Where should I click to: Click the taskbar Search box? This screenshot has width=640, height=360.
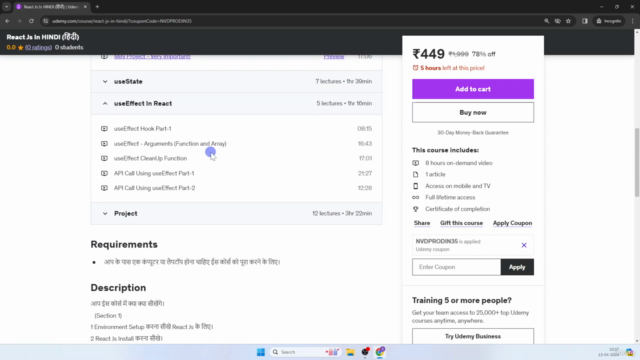point(305,352)
